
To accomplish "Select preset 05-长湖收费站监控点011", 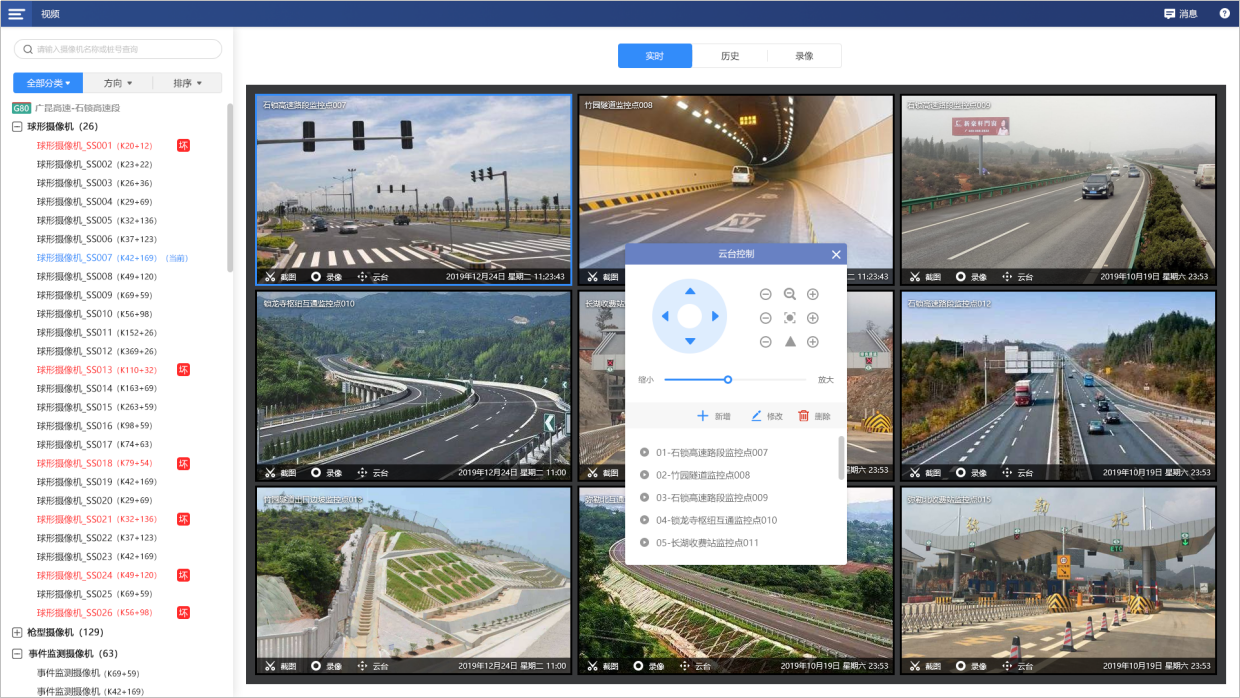I will point(707,543).
